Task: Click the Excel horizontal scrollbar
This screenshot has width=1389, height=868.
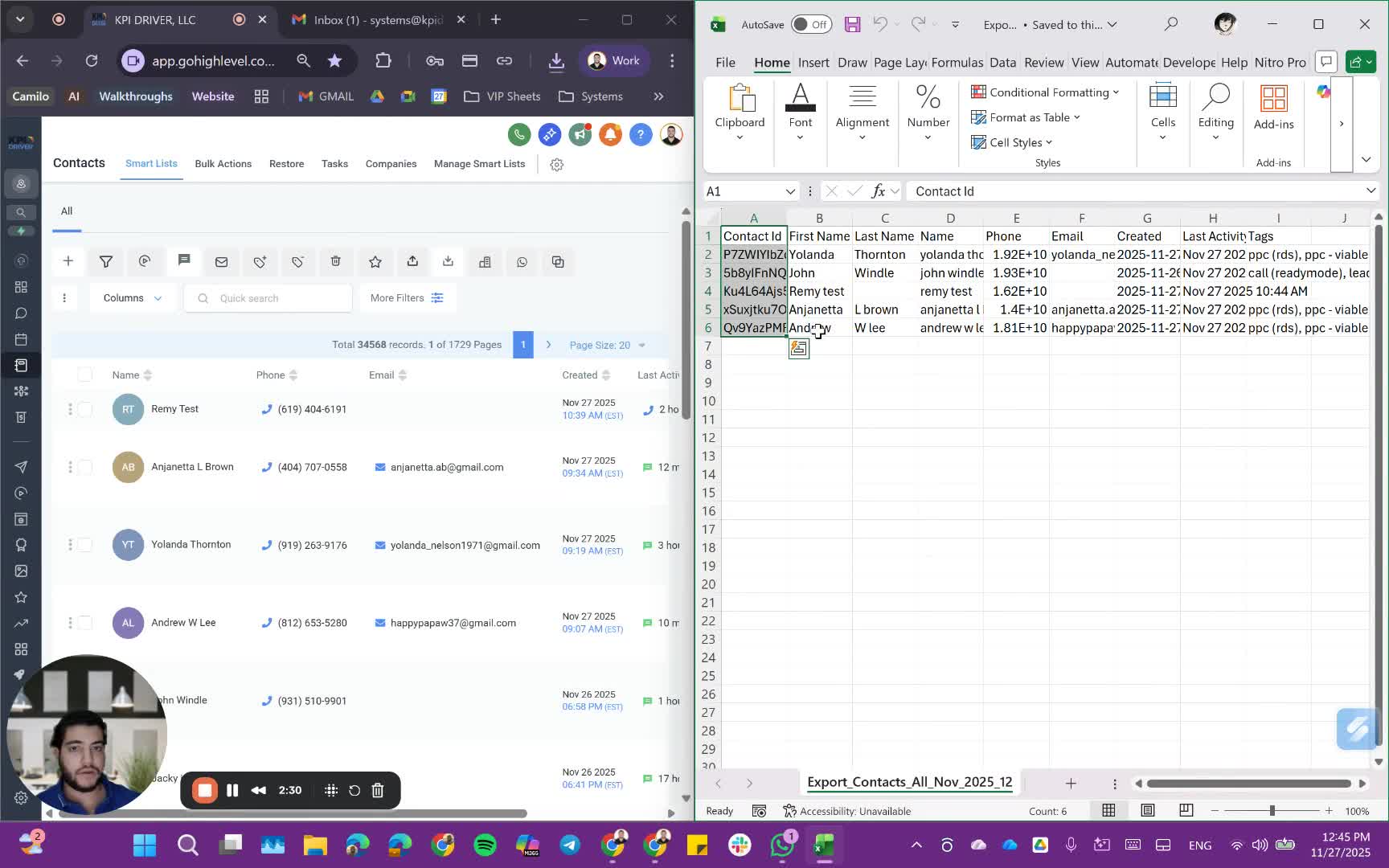Action: coord(1249,783)
